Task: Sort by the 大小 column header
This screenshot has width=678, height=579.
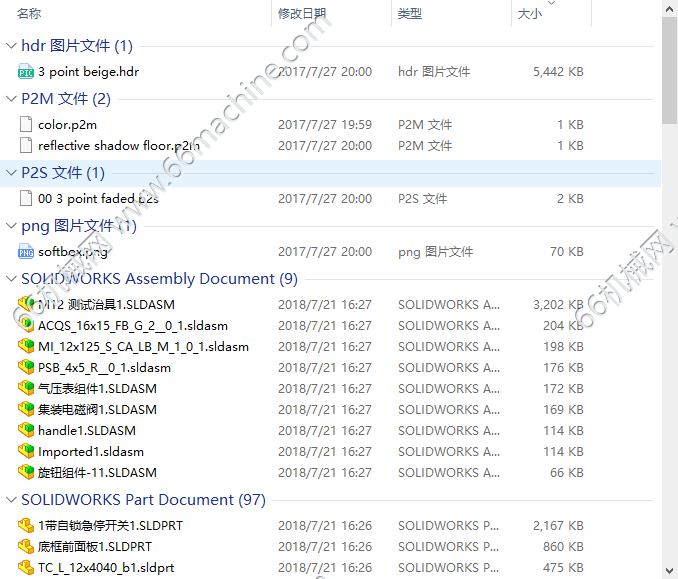Action: 530,14
